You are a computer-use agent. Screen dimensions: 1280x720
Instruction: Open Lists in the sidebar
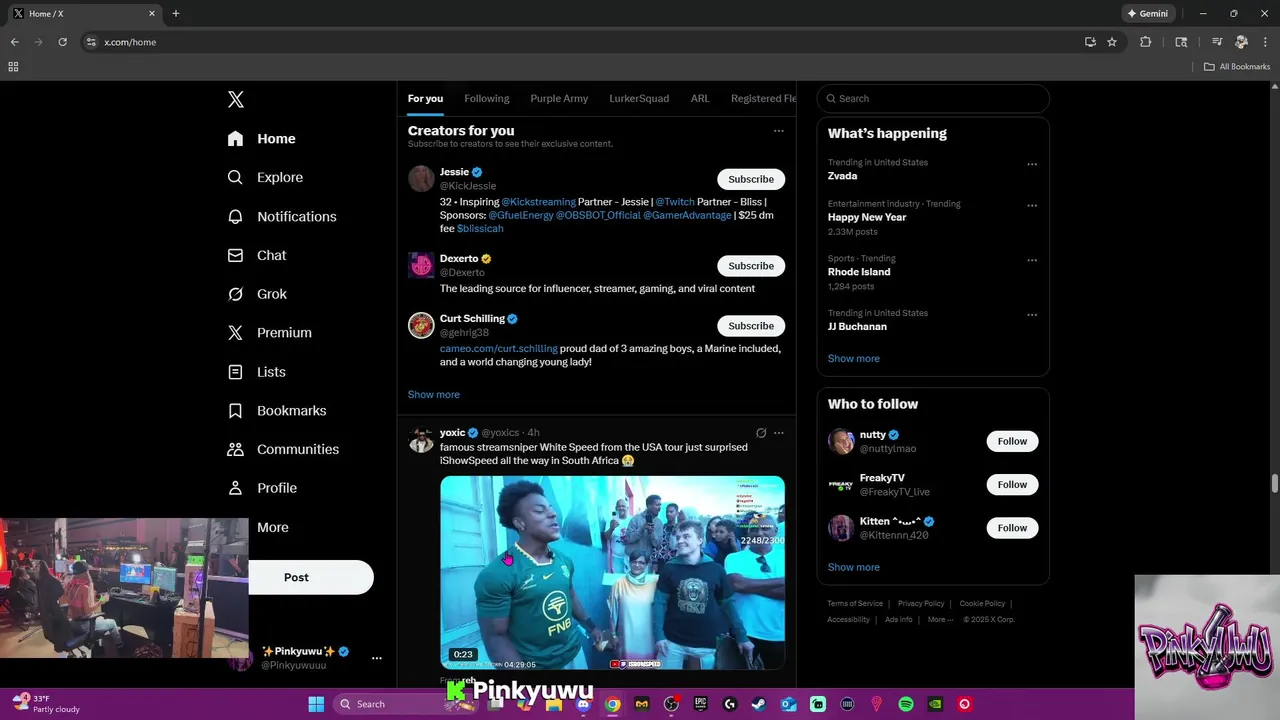pyautogui.click(x=257, y=372)
